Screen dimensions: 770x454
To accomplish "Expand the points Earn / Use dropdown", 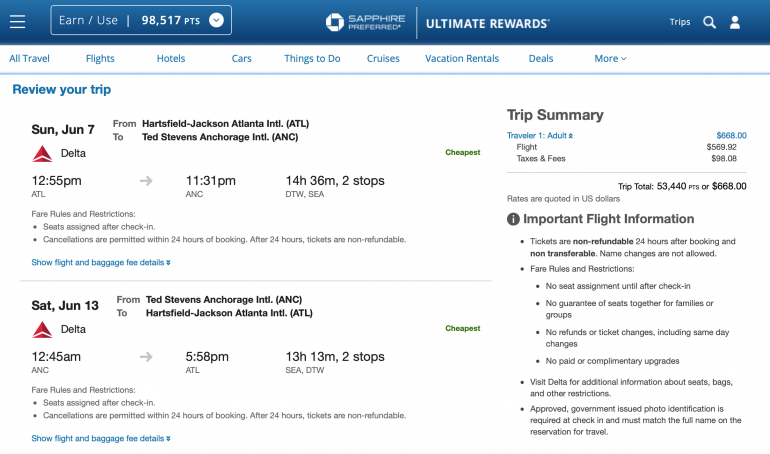I will (x=217, y=20).
